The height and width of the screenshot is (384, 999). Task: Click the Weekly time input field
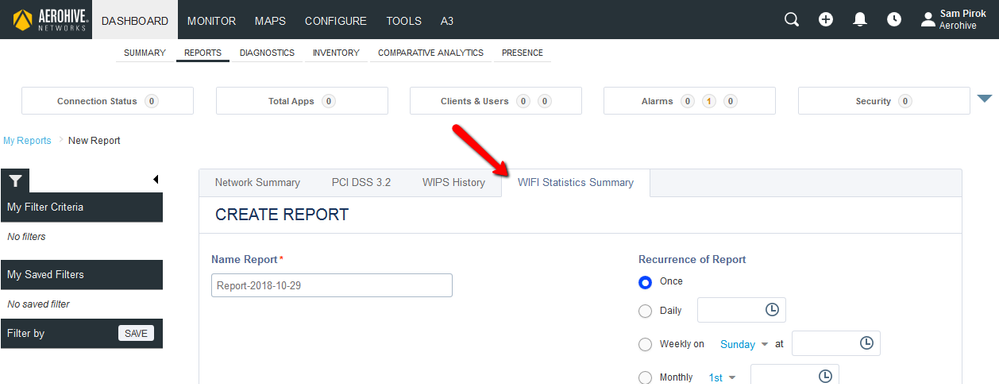pos(837,343)
